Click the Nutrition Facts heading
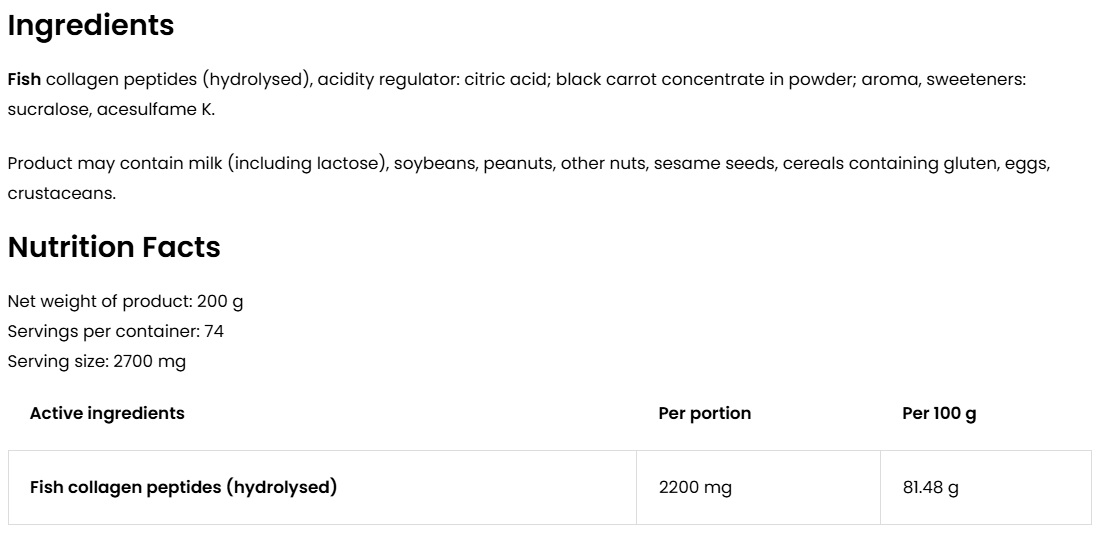The image size is (1098, 533). [x=114, y=247]
